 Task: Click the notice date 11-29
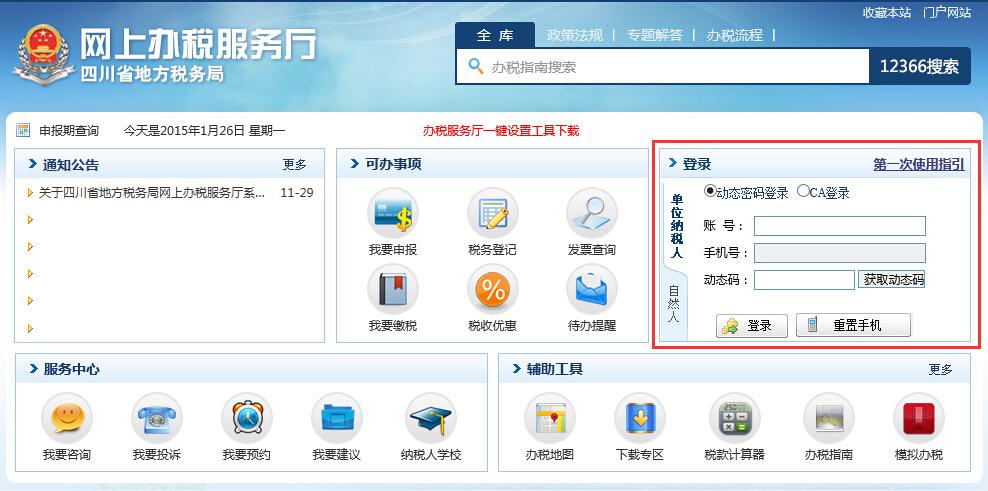point(297,193)
